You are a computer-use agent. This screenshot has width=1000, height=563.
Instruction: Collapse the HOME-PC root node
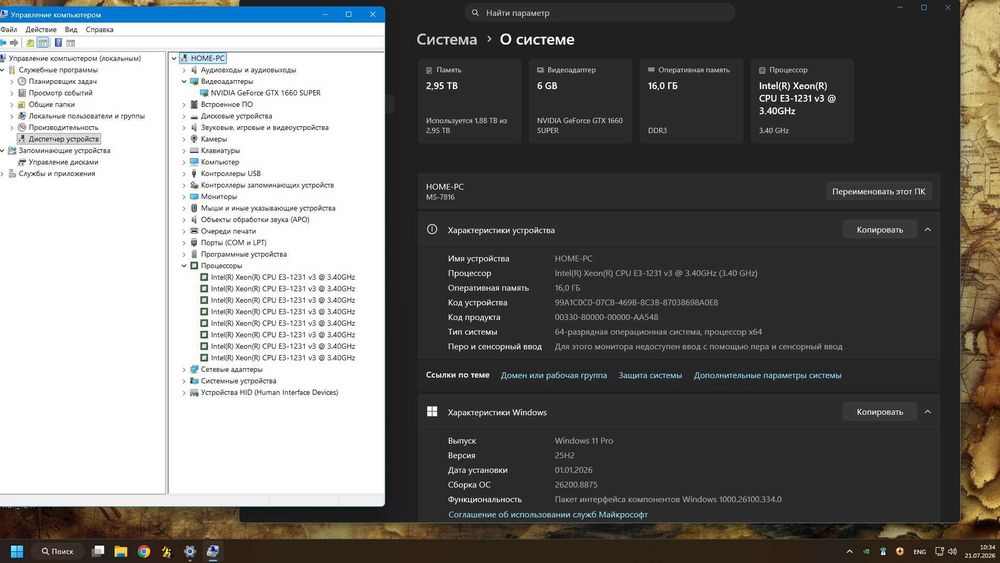tap(173, 58)
